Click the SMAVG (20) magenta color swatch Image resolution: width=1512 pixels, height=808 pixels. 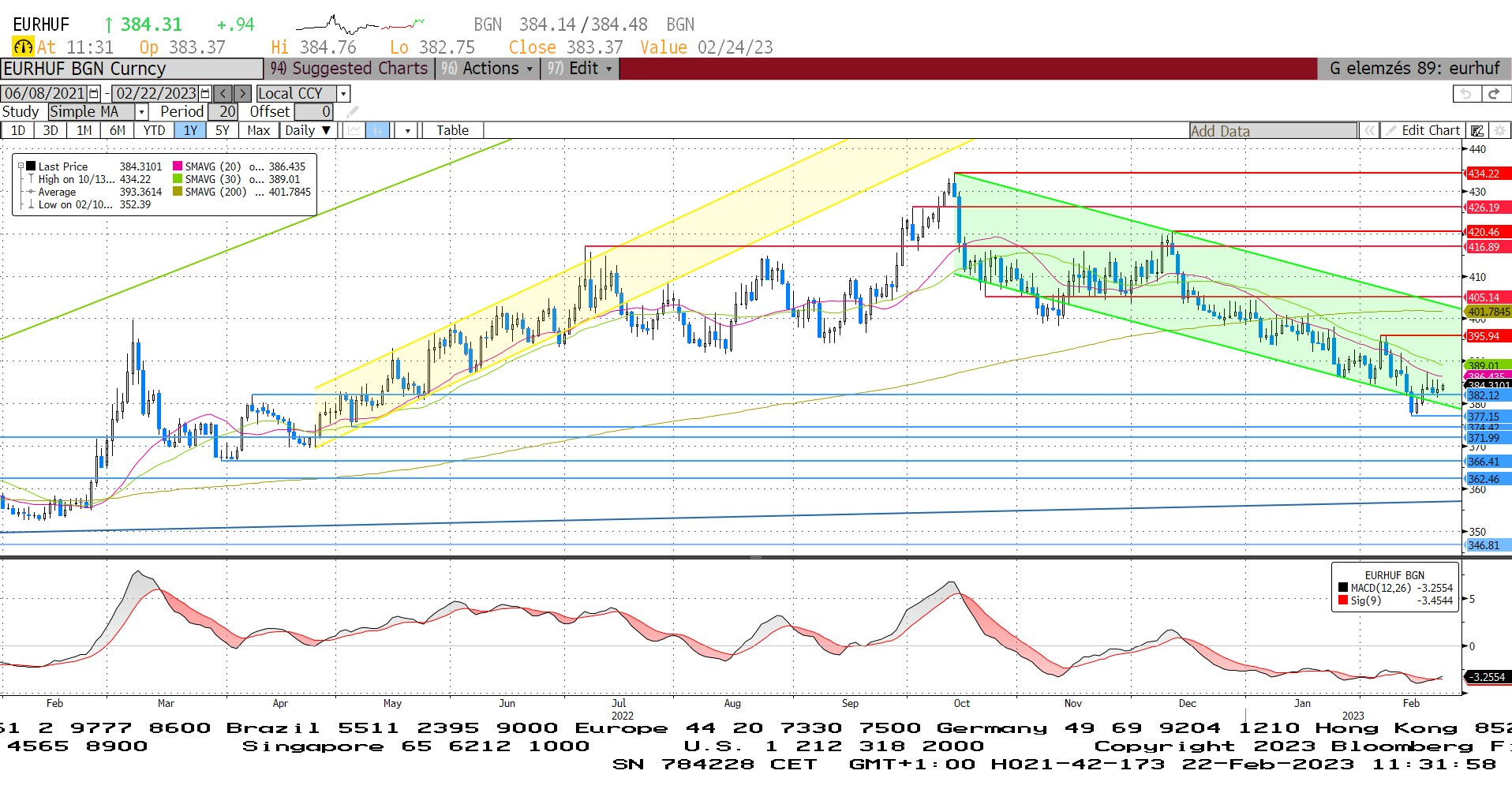pos(178,166)
